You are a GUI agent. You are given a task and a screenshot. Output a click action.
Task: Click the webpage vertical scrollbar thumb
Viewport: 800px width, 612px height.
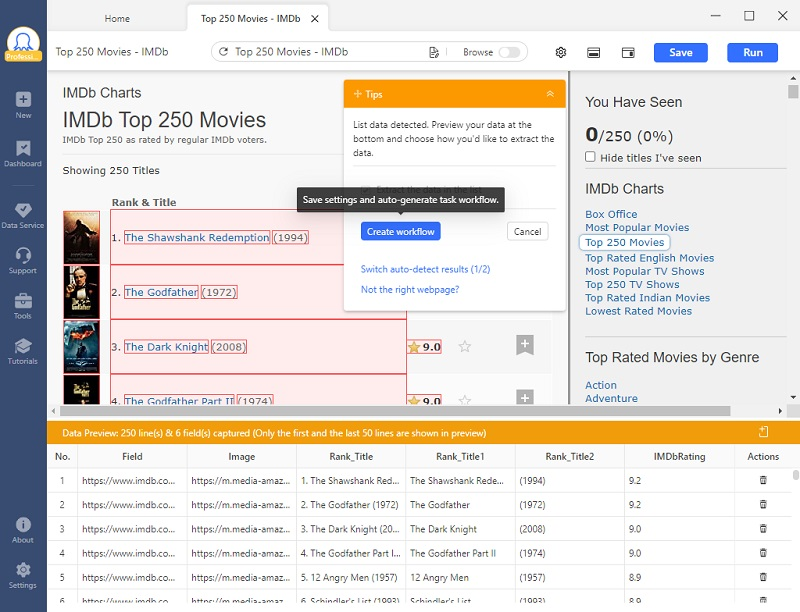[793, 91]
